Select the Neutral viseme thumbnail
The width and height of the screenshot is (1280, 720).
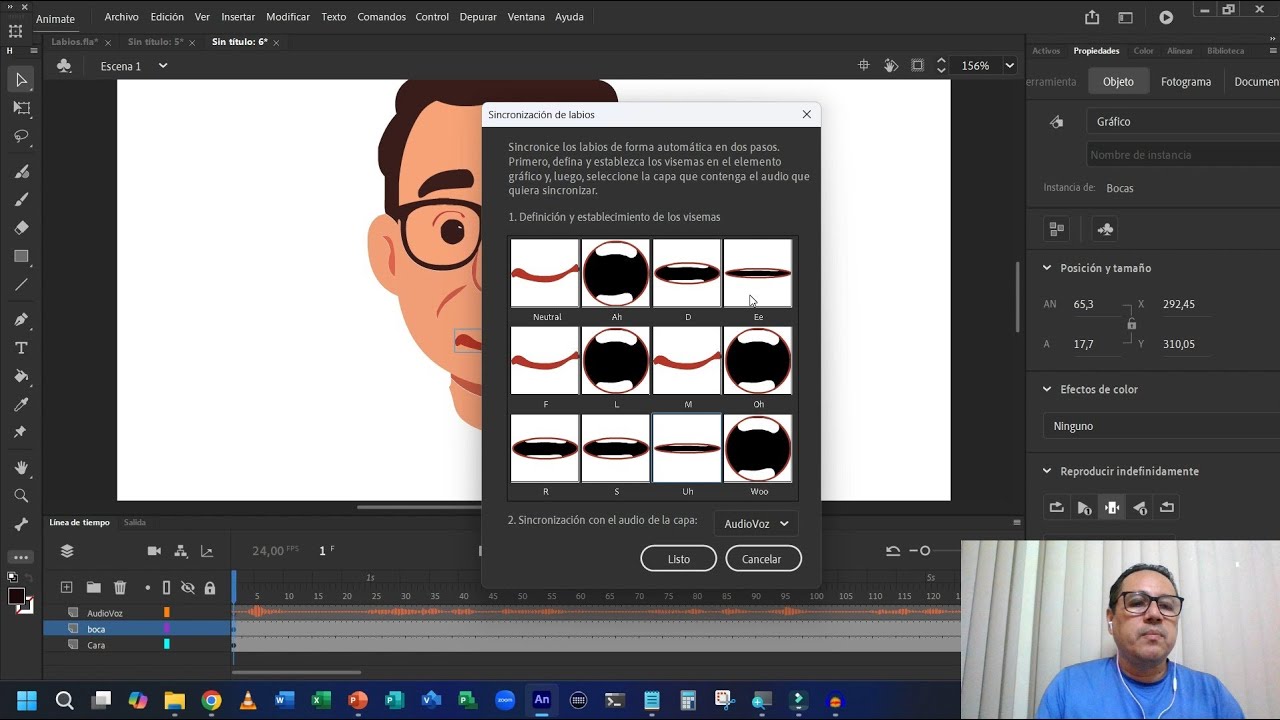[545, 273]
